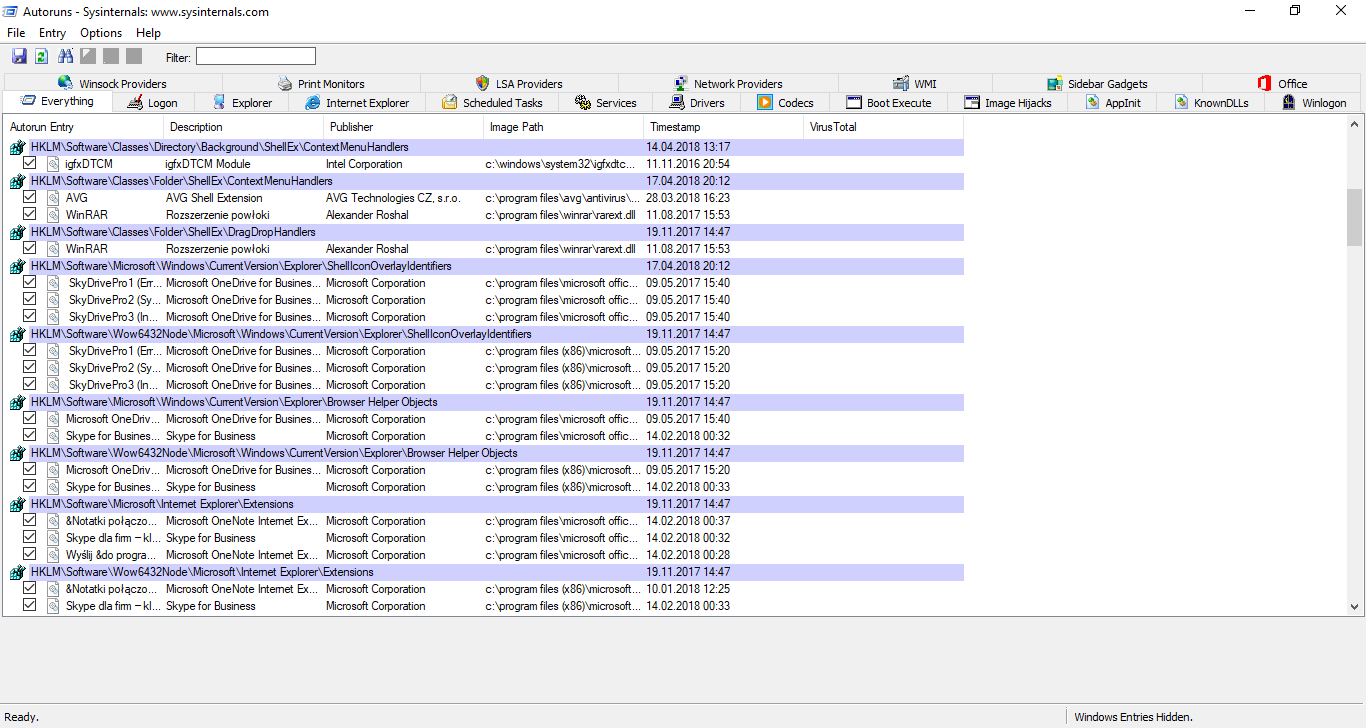Click the vertical scrollbar down arrow
The image size is (1366, 728).
point(1355,606)
